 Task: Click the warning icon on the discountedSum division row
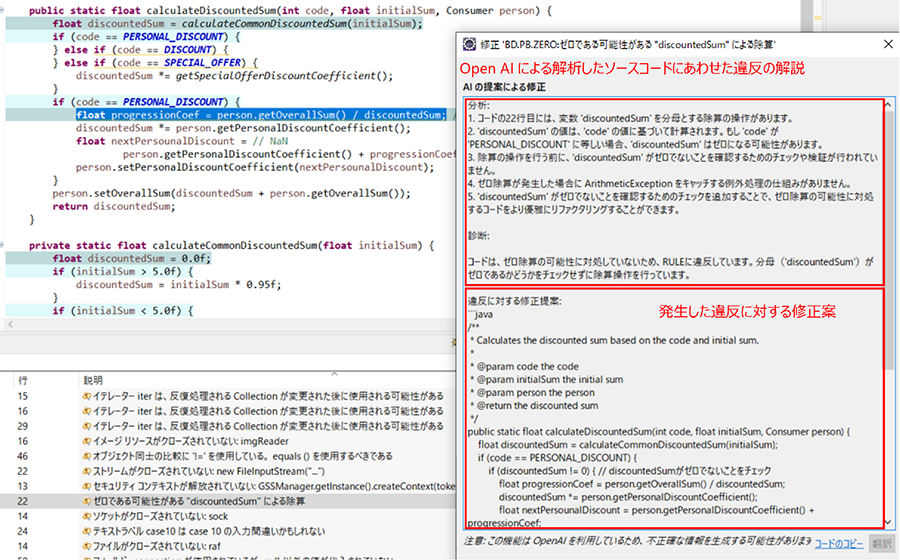pos(87,501)
